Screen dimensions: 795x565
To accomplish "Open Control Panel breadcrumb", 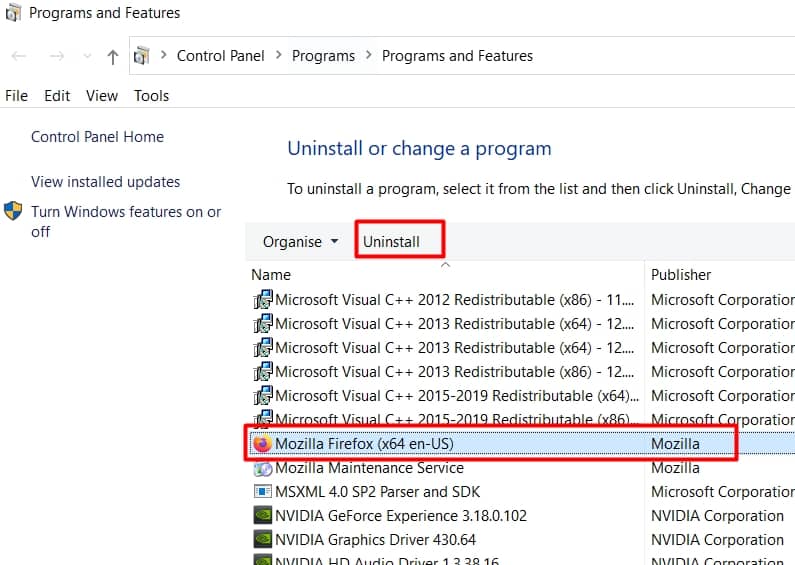I will point(221,55).
